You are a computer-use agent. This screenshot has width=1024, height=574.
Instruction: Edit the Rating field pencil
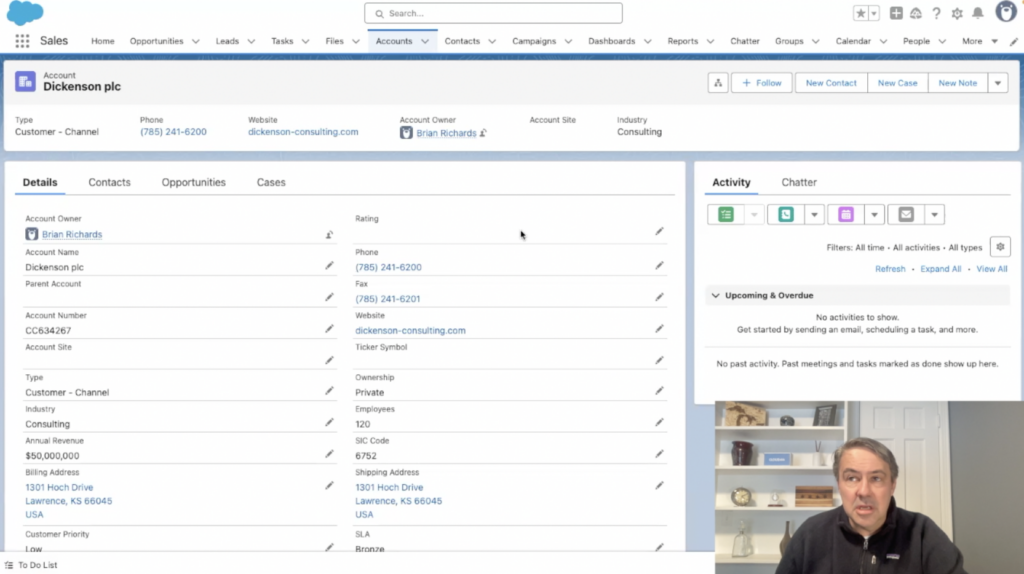[660, 231]
